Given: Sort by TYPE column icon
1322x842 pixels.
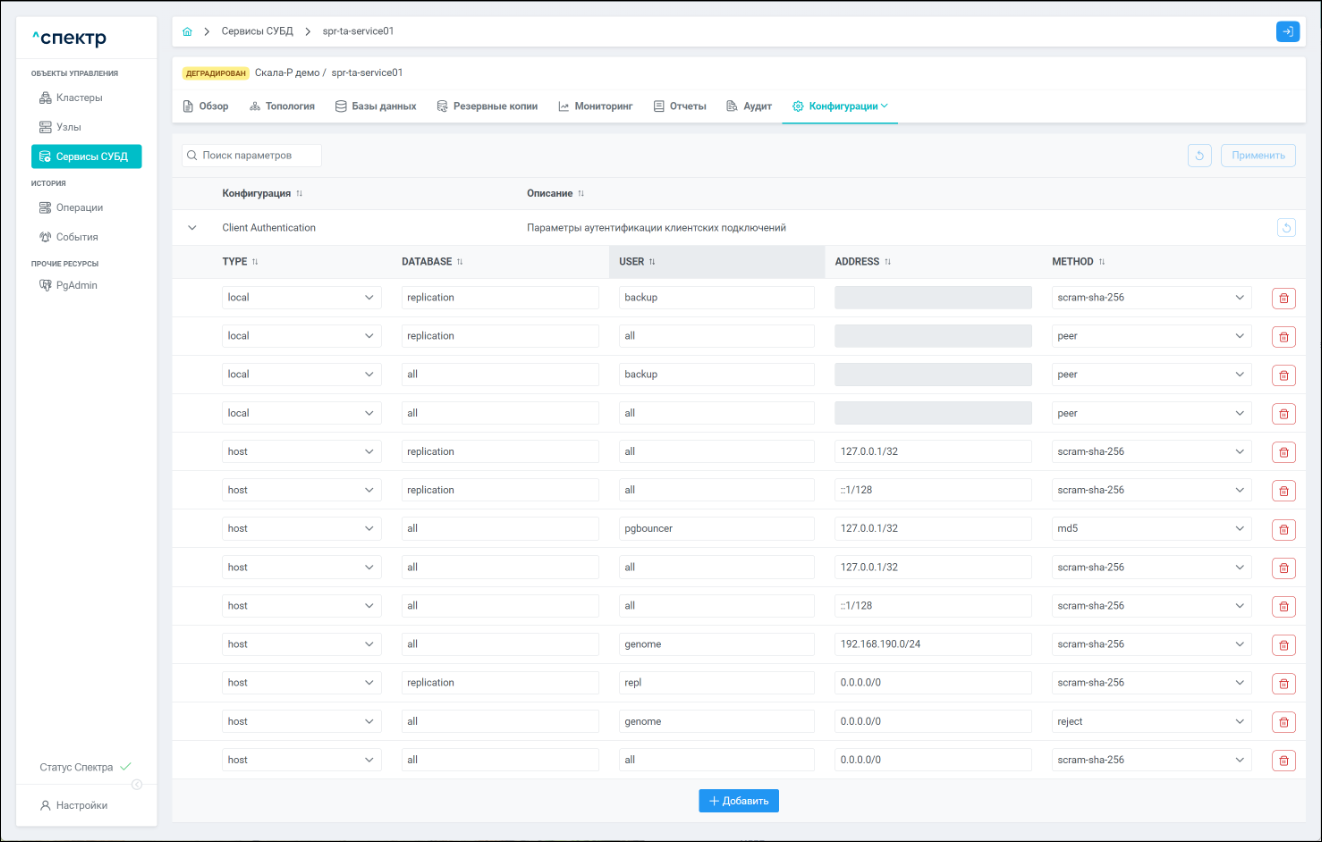Looking at the screenshot, I should [255, 262].
